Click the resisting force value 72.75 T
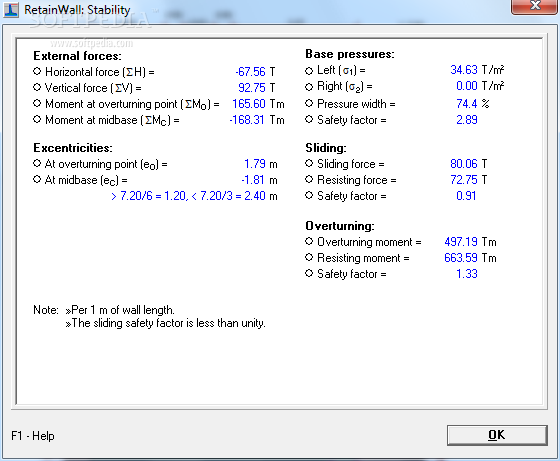The image size is (560, 461). (469, 180)
